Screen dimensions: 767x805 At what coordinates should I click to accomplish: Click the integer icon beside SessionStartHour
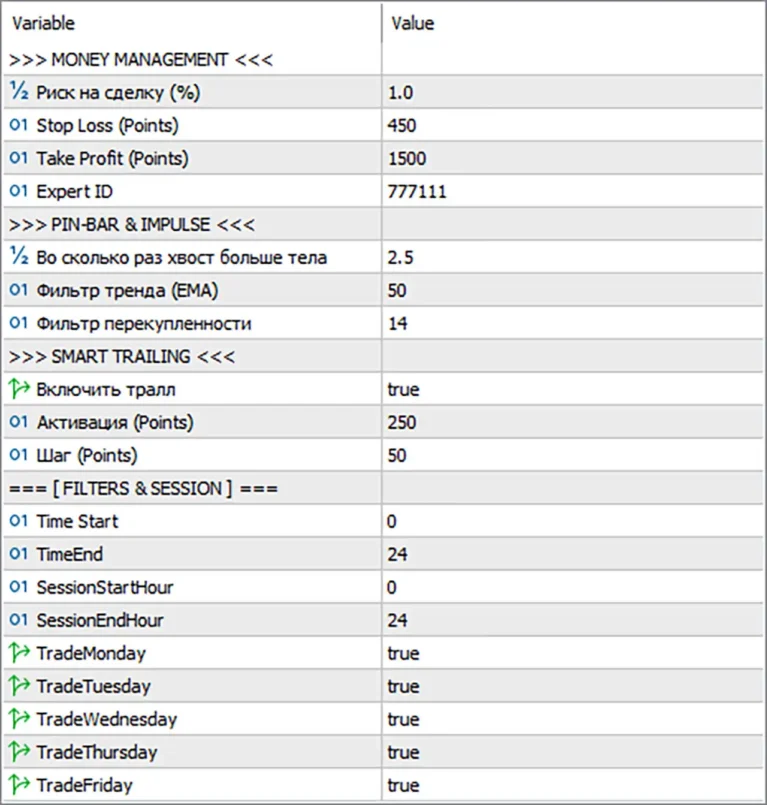[x=18, y=587]
